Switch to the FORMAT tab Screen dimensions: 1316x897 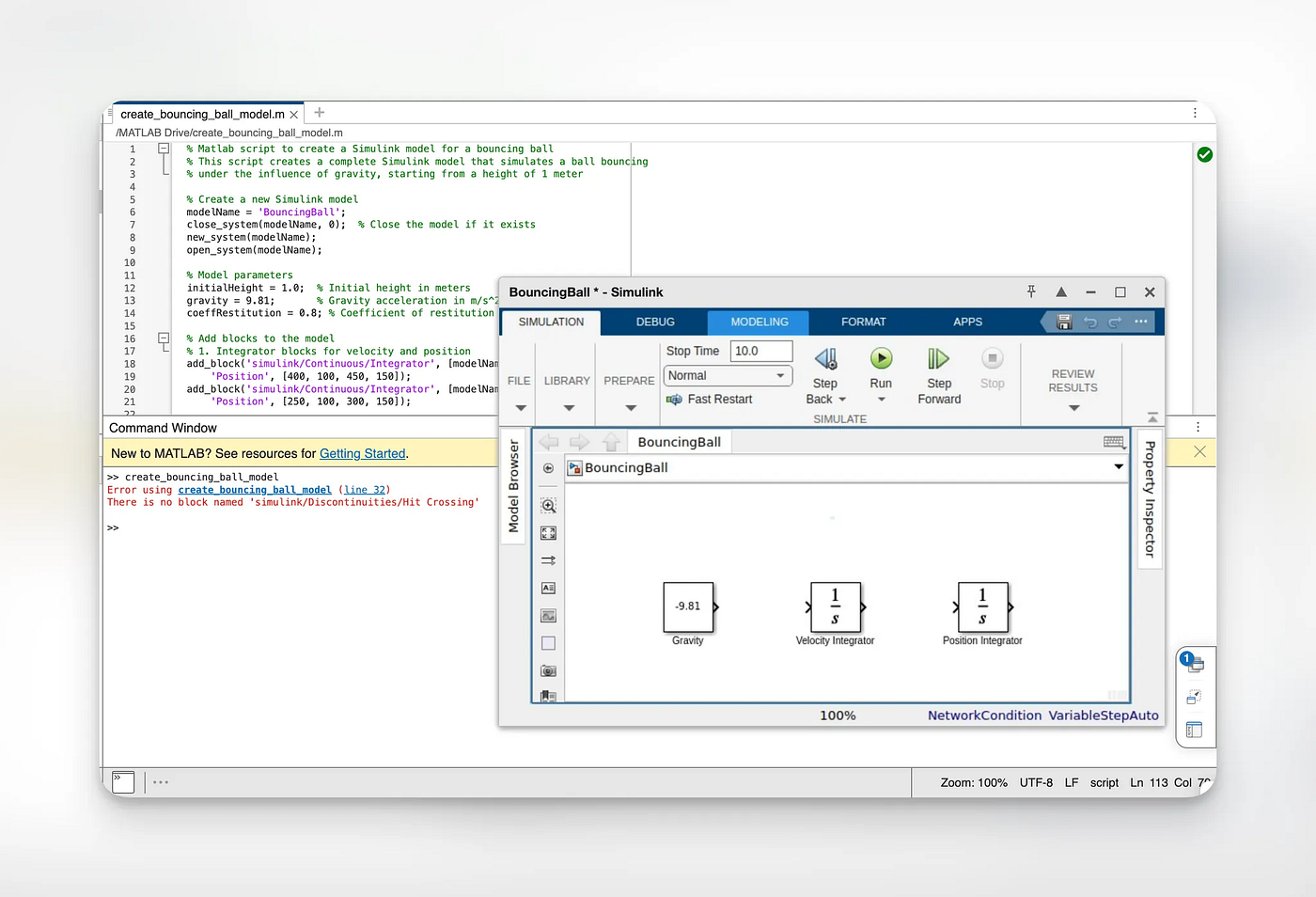863,322
